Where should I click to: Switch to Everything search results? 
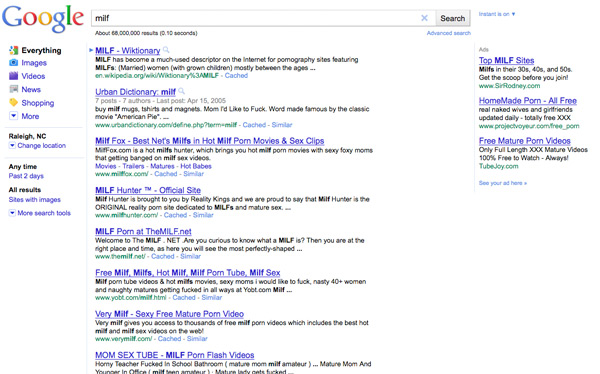[41, 50]
